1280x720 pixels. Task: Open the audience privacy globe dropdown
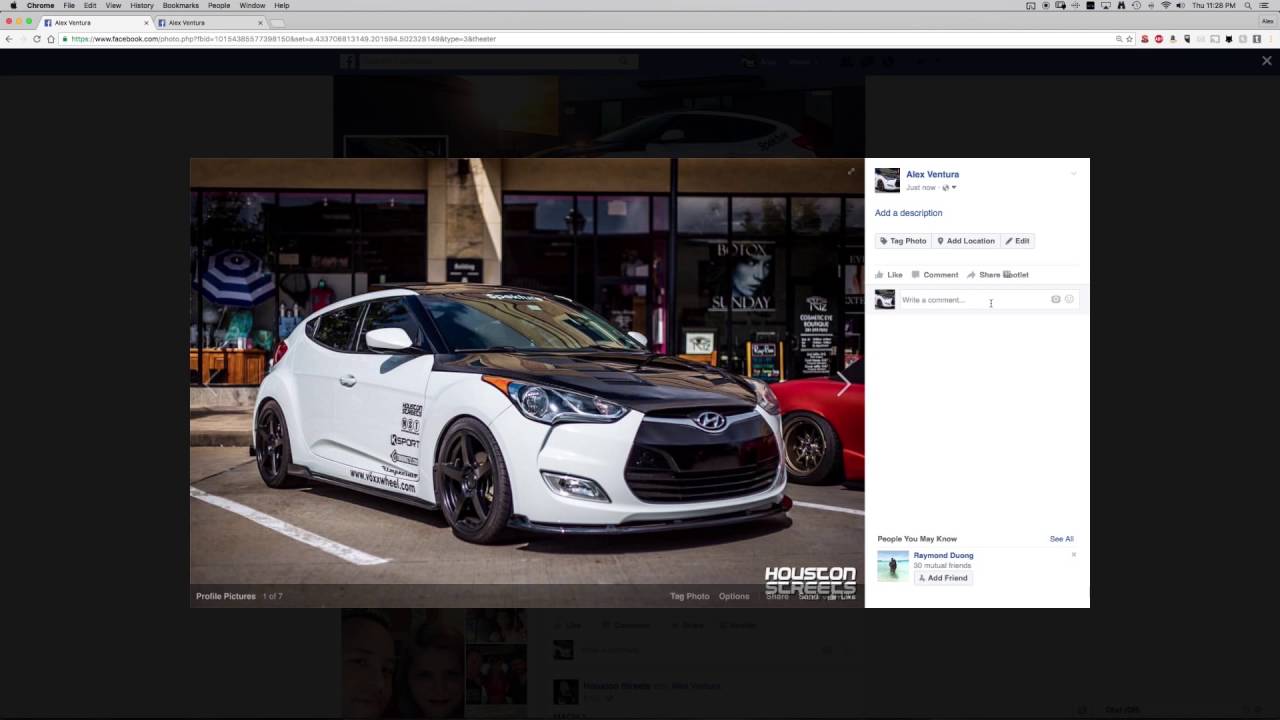(x=949, y=187)
